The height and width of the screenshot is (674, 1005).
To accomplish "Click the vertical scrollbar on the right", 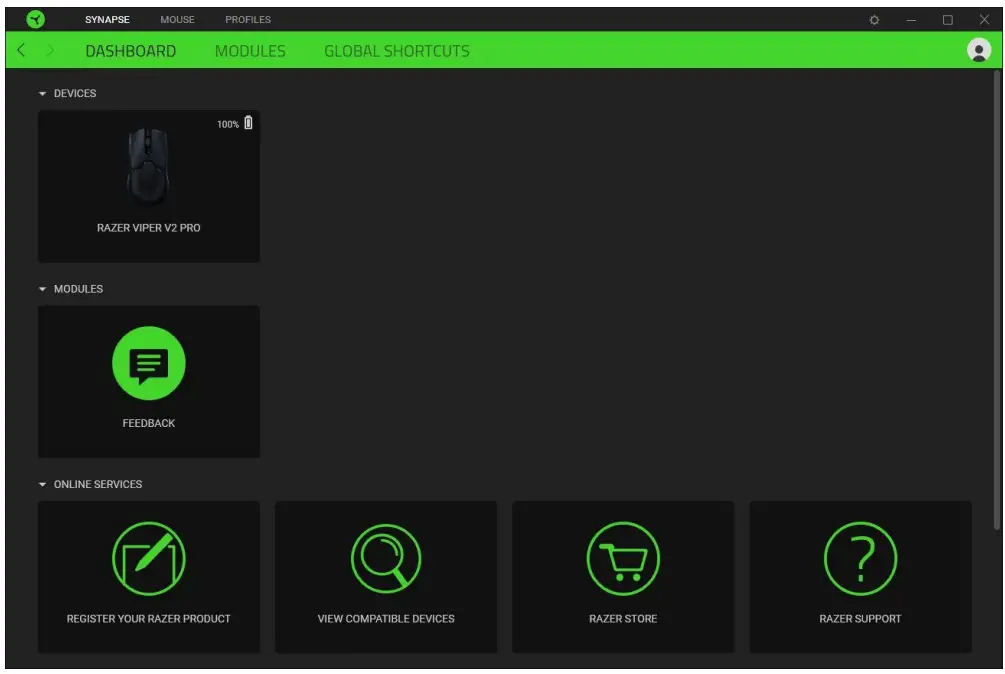I will coord(997,300).
